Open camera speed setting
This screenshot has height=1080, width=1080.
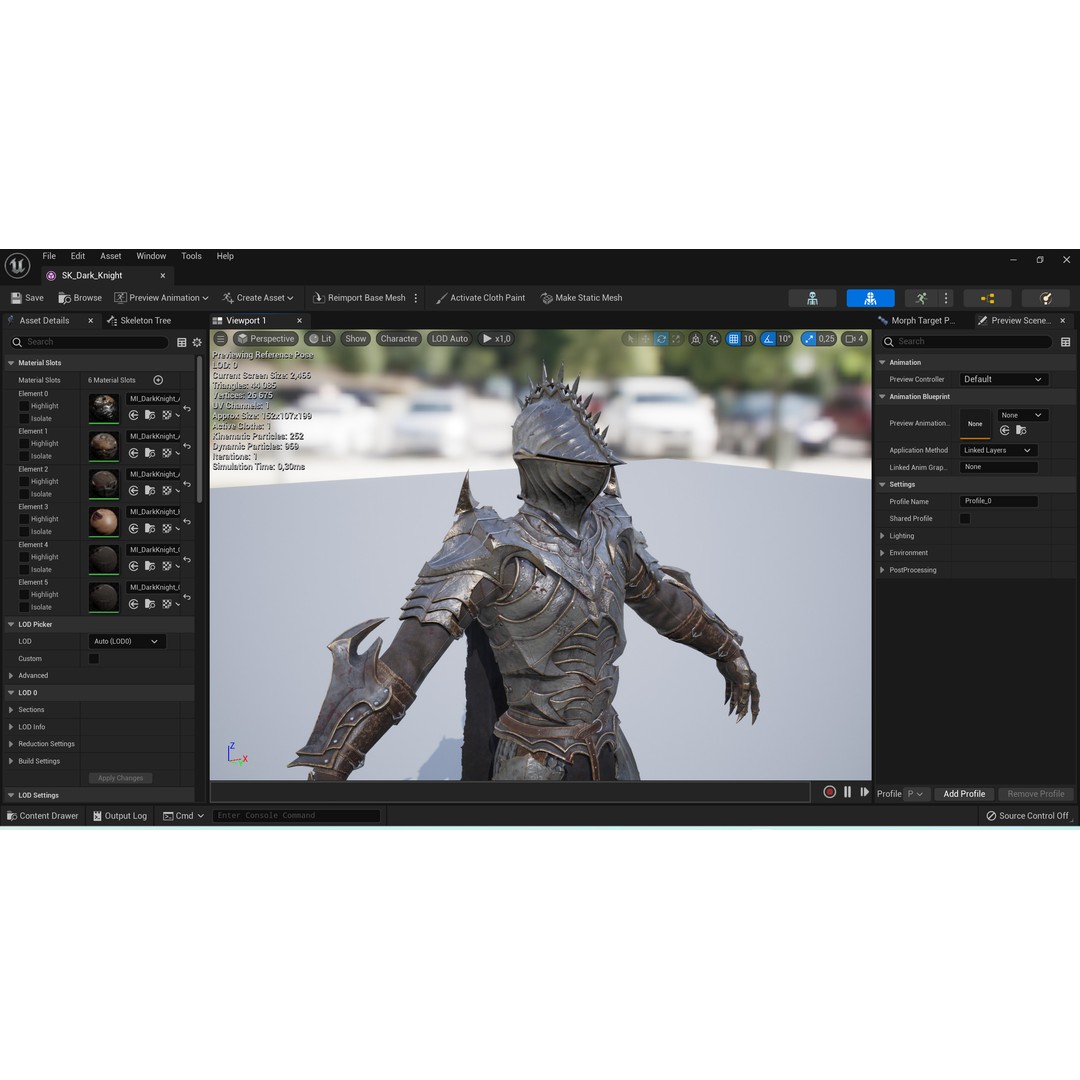pyautogui.click(x=854, y=339)
